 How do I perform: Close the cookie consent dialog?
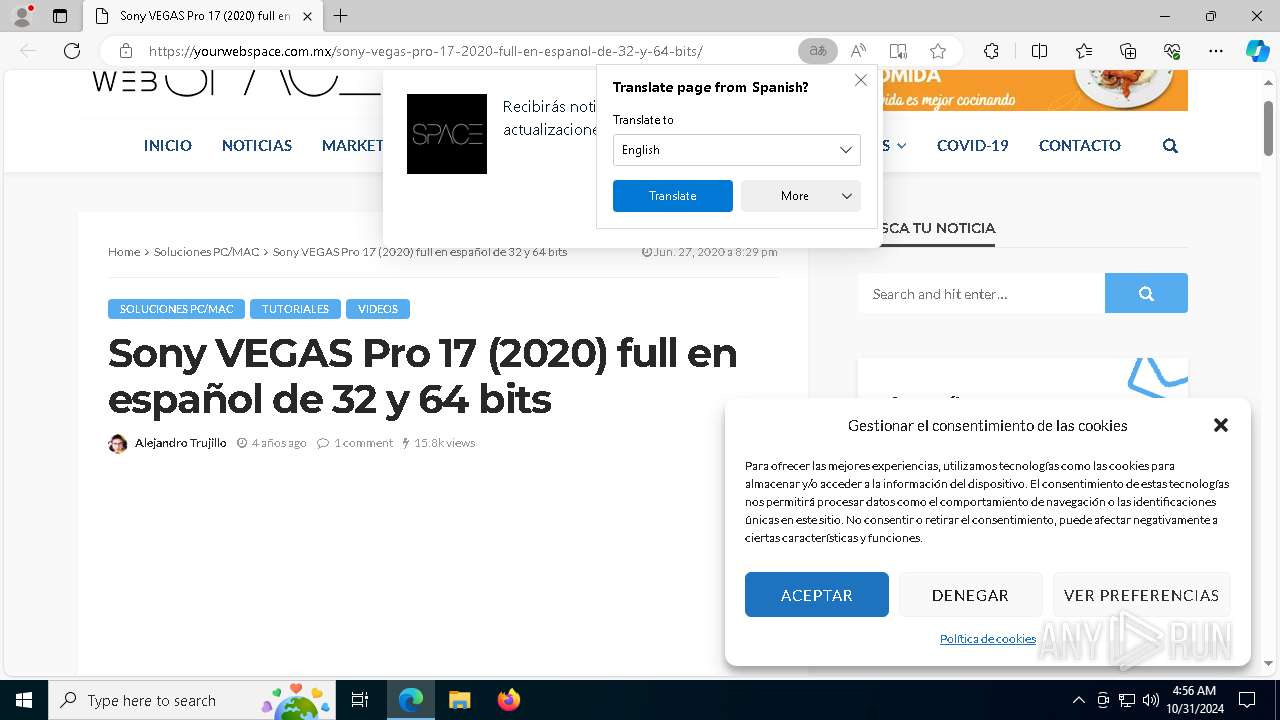[x=1220, y=425]
